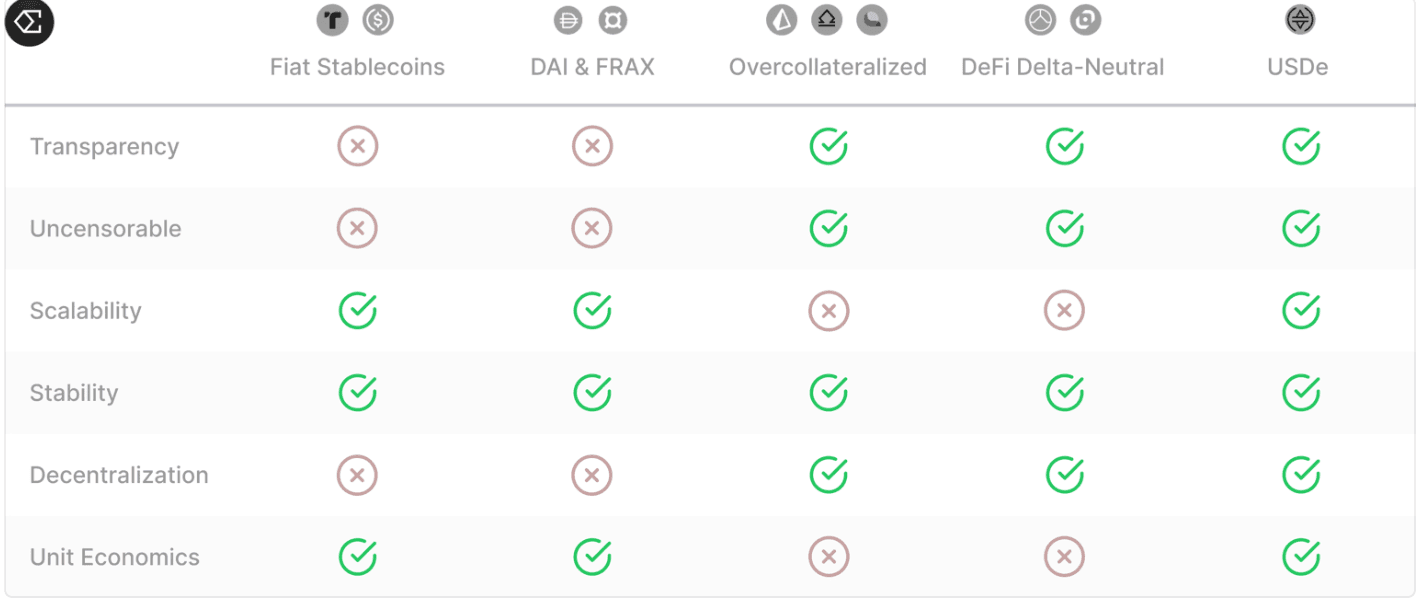
Task: Select the Fiat Stablecoins column header
Action: pyautogui.click(x=357, y=67)
